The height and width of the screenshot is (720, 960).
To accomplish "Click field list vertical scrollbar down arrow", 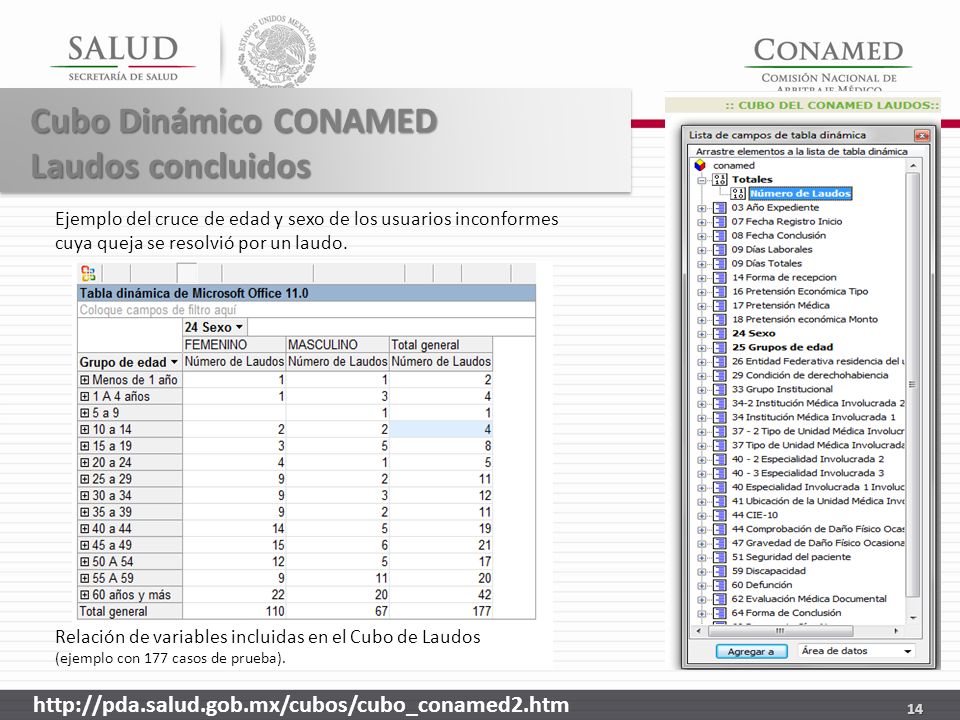I will point(912,618).
